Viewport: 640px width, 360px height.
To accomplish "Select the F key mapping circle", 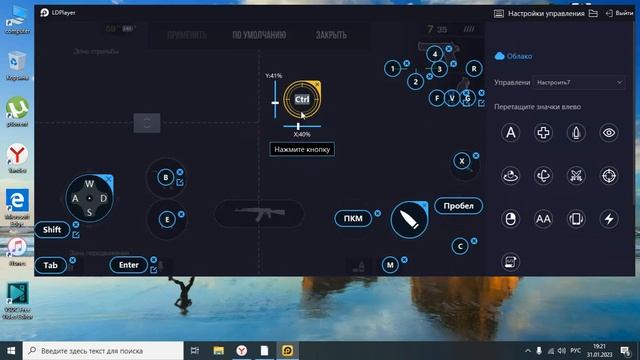I will tap(437, 98).
